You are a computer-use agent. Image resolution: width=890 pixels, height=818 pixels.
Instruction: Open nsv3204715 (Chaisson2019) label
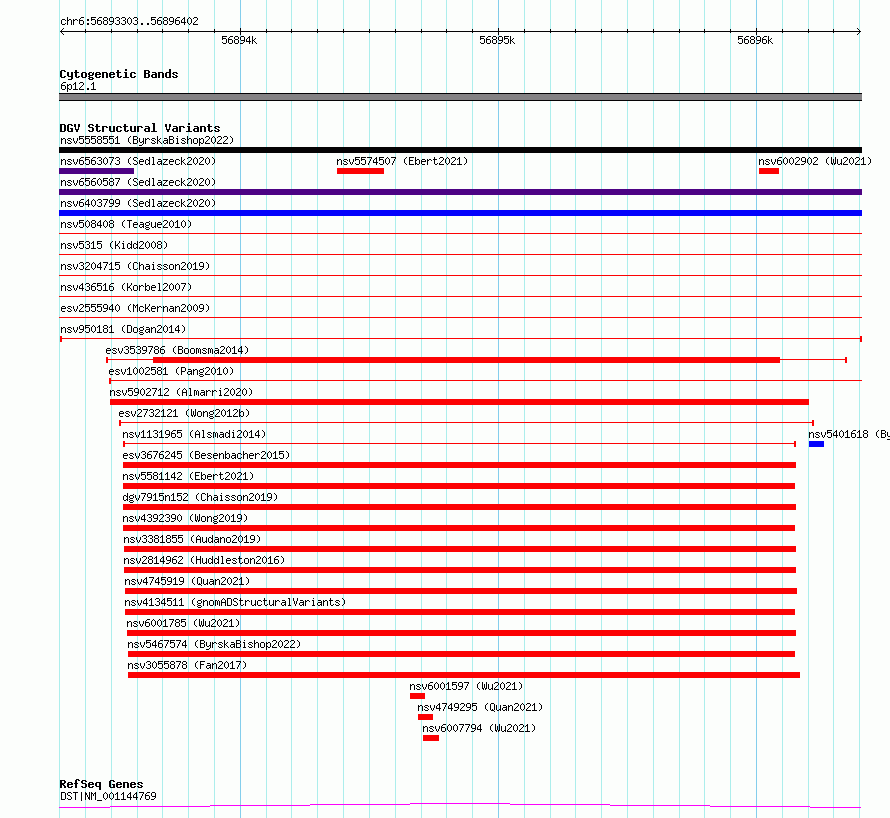click(135, 266)
